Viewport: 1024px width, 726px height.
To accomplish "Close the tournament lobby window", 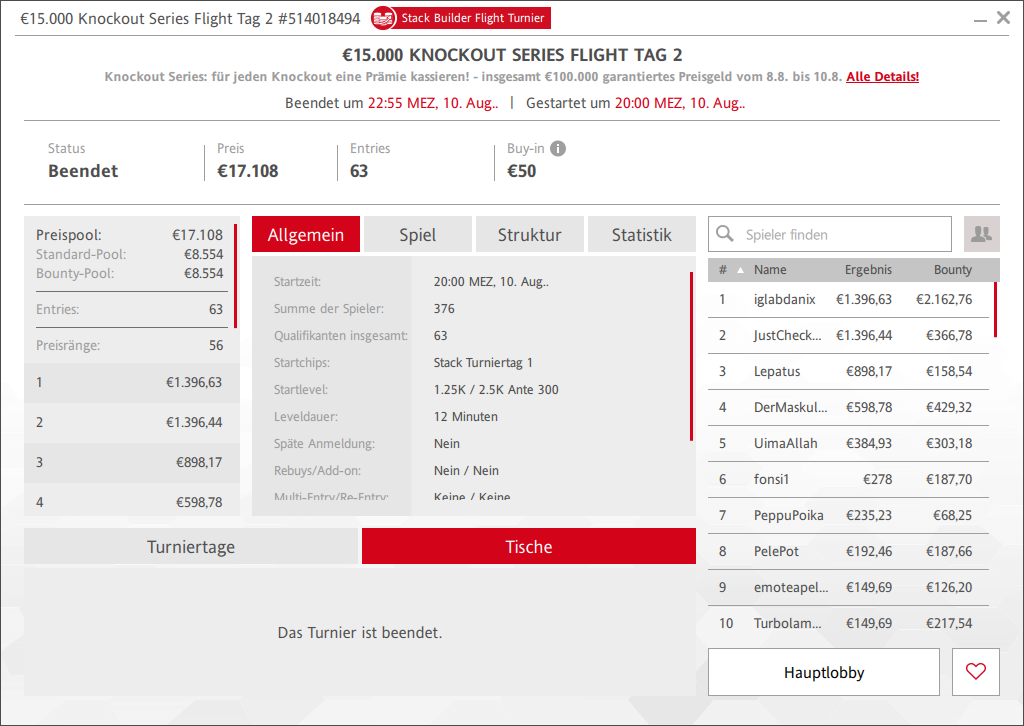I will coord(1003,17).
